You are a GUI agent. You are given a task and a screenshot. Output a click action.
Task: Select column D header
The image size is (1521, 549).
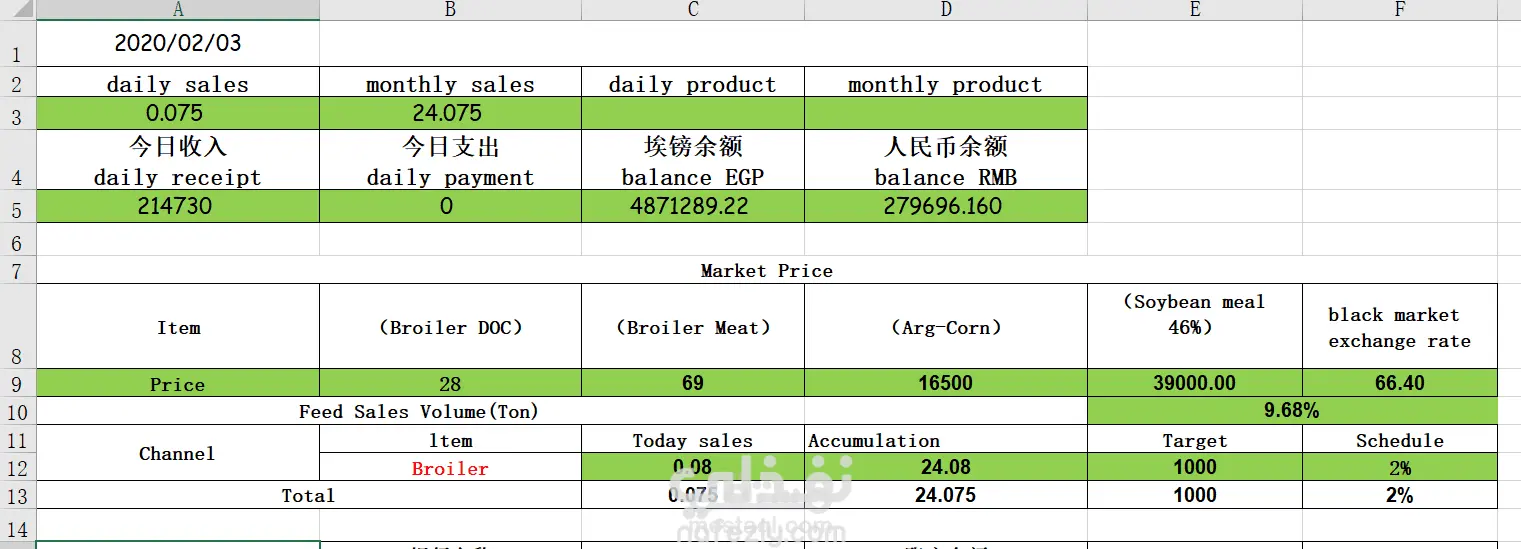[x=945, y=10]
